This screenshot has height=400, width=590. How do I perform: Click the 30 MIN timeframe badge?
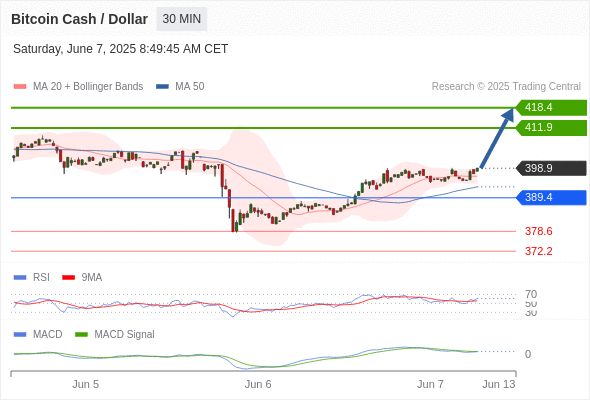pyautogui.click(x=181, y=19)
